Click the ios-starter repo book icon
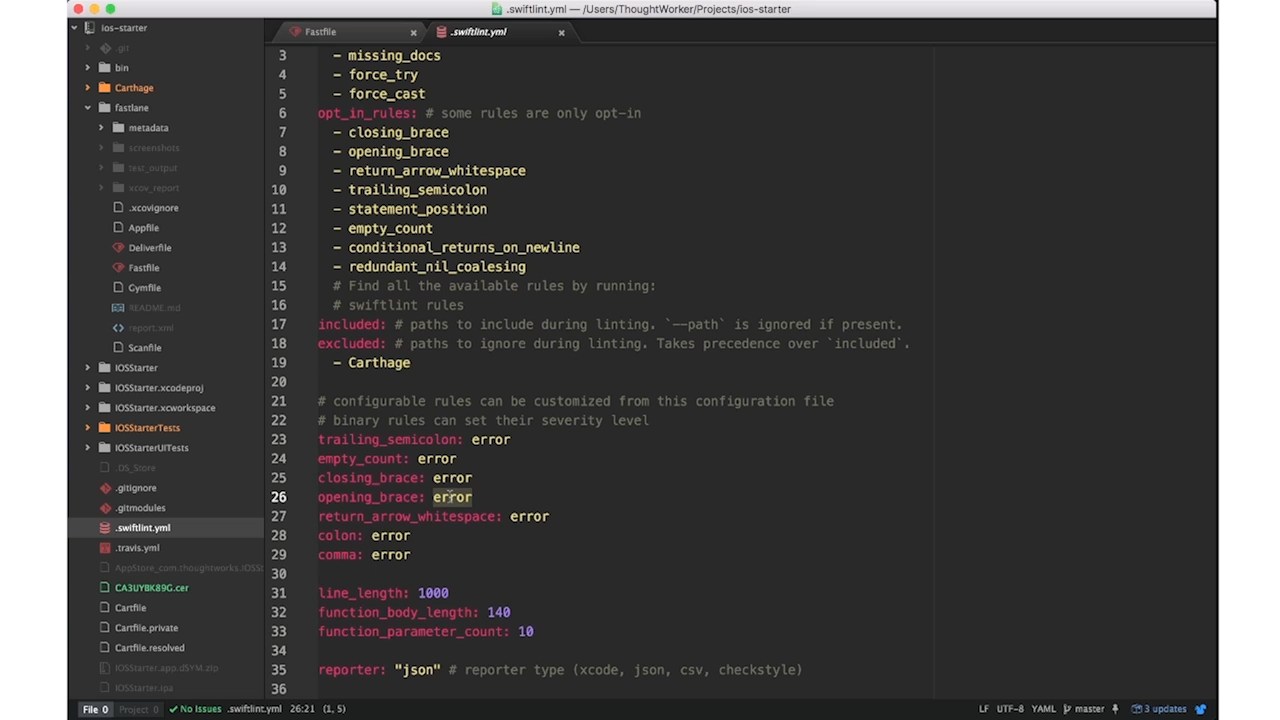 pyautogui.click(x=90, y=28)
